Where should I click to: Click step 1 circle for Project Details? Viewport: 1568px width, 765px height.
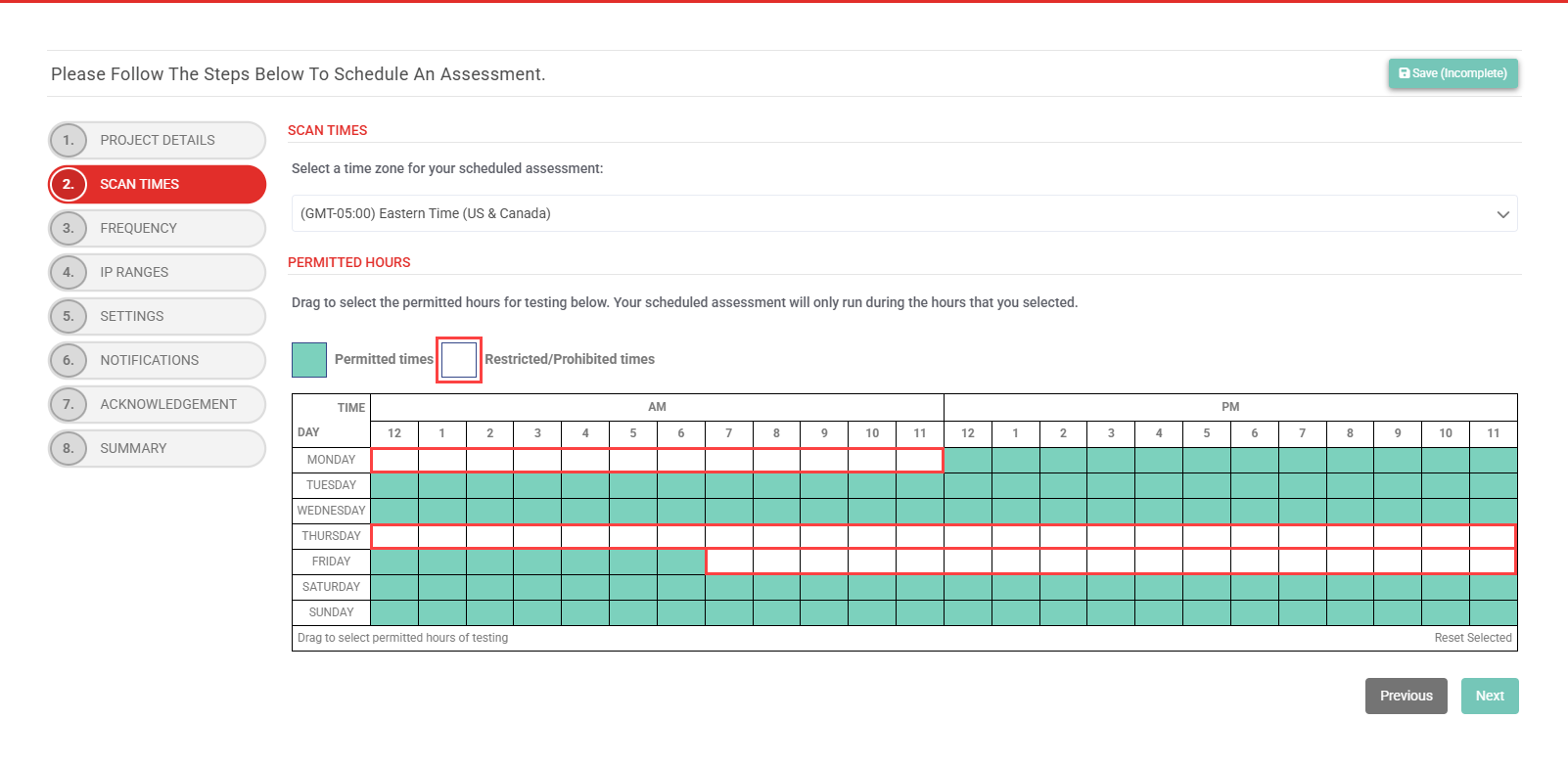69,140
